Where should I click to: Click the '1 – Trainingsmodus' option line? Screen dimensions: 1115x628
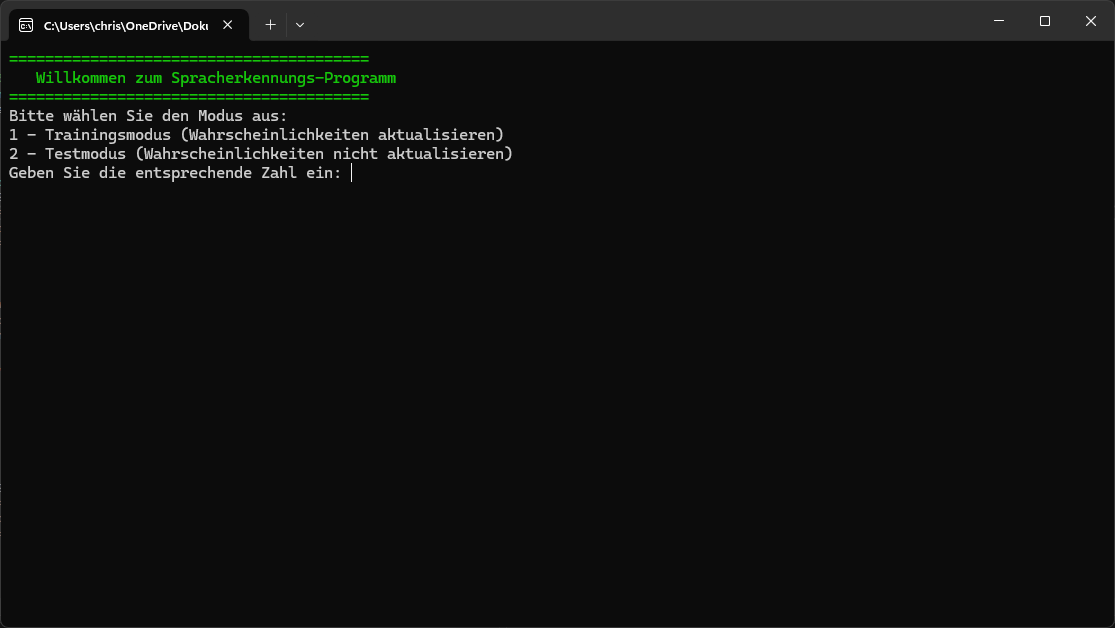pyautogui.click(x=256, y=135)
